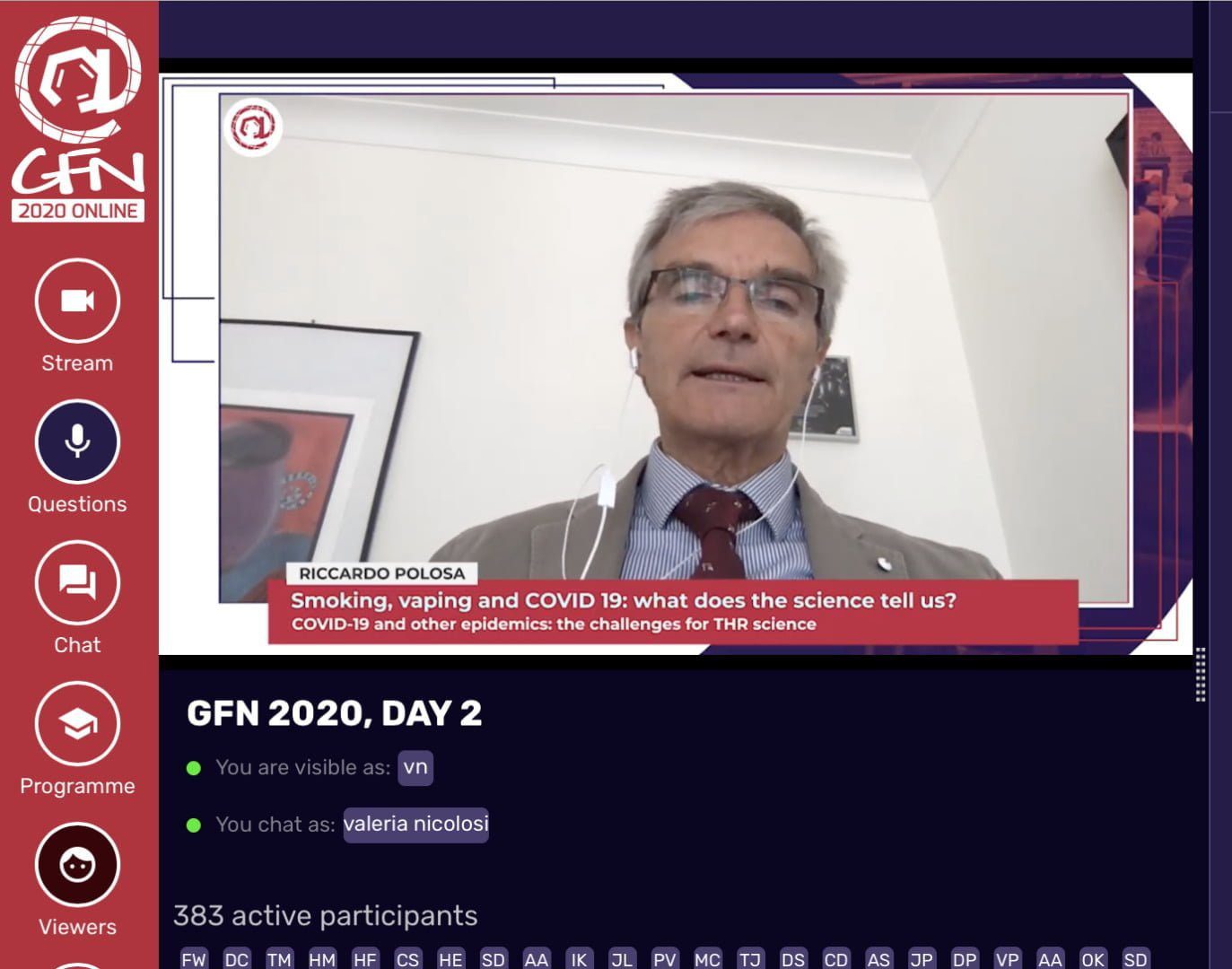Select participant badge JP
The height and width of the screenshot is (969, 1232).
922,959
